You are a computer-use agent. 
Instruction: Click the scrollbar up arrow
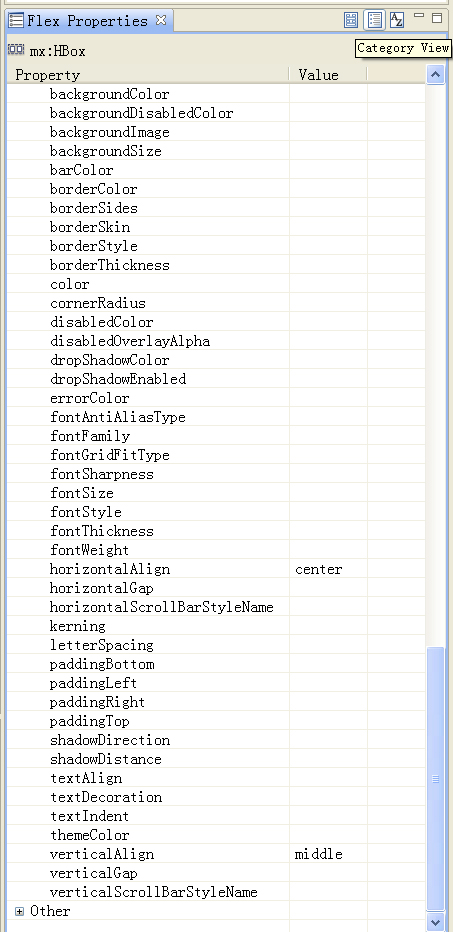[435, 75]
